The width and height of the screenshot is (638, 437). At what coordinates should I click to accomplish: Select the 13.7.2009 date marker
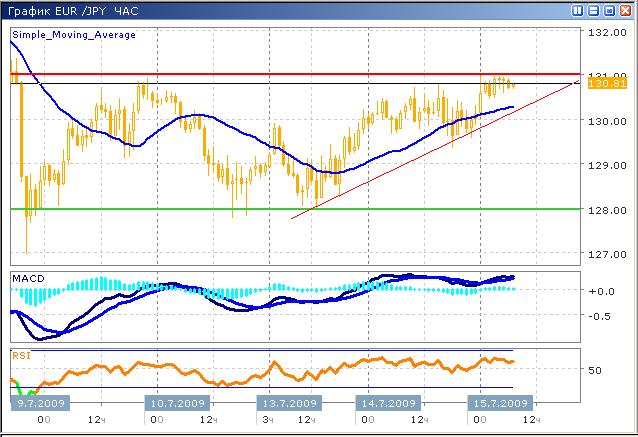(x=289, y=403)
